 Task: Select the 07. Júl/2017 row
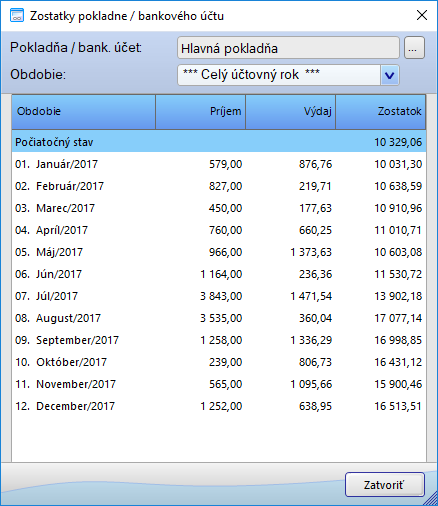click(219, 296)
